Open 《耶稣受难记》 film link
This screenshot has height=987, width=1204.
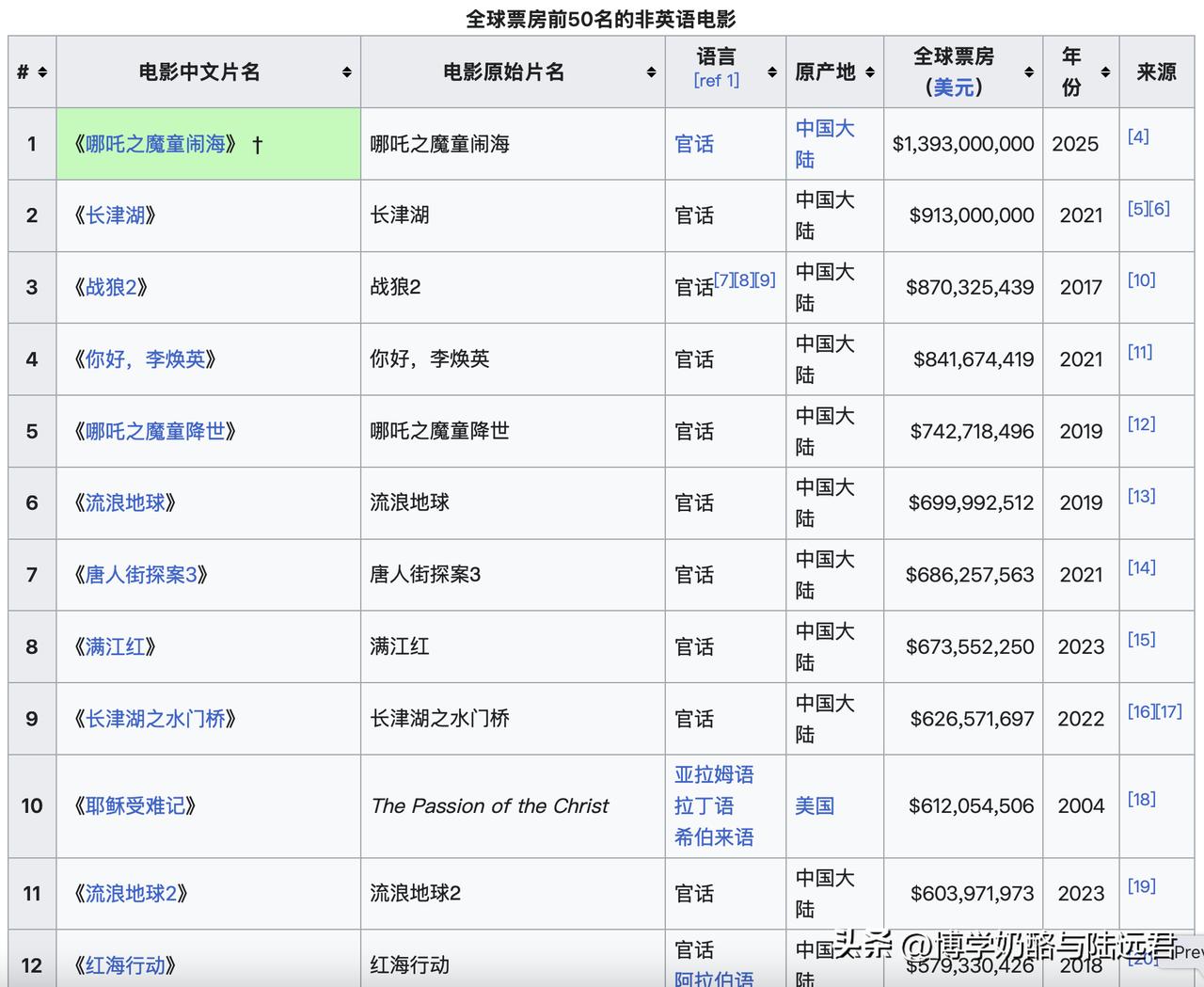[x=136, y=805]
